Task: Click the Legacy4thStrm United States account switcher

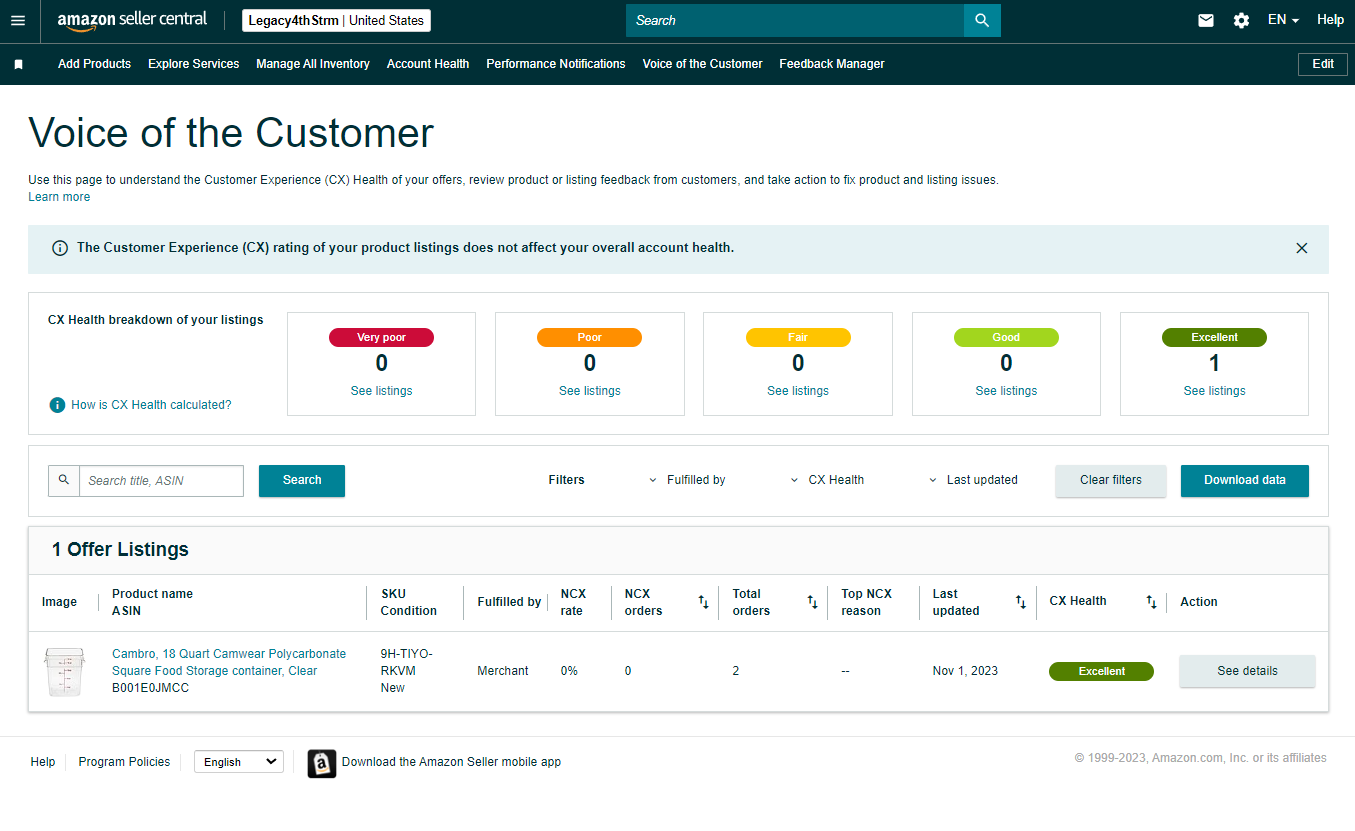Action: [336, 20]
